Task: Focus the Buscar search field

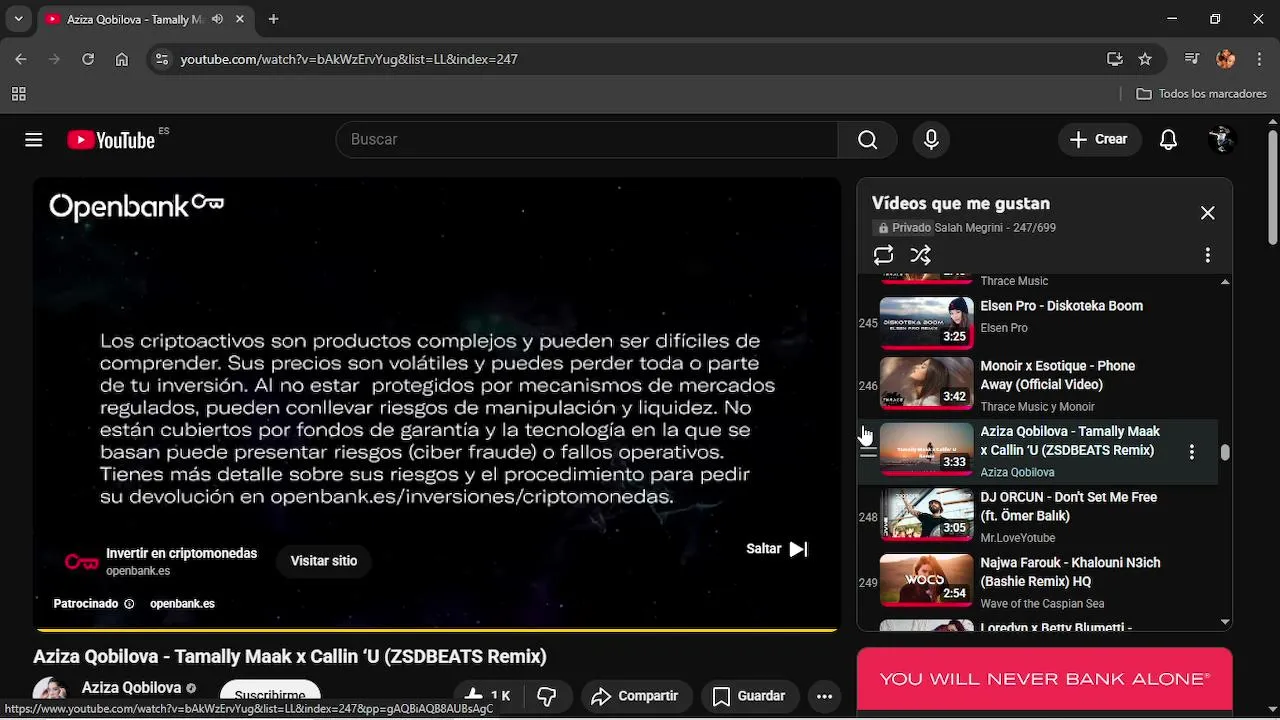Action: pyautogui.click(x=586, y=140)
